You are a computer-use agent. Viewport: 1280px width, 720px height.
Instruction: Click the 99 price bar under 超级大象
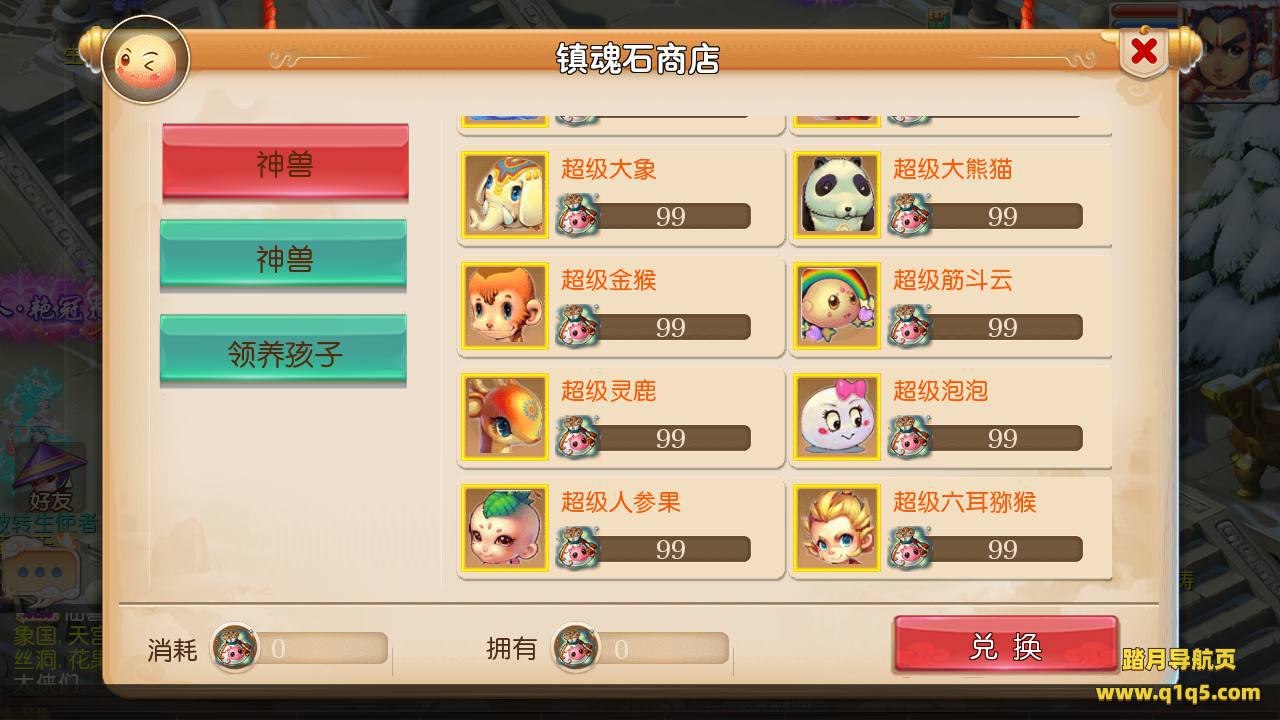click(x=654, y=216)
